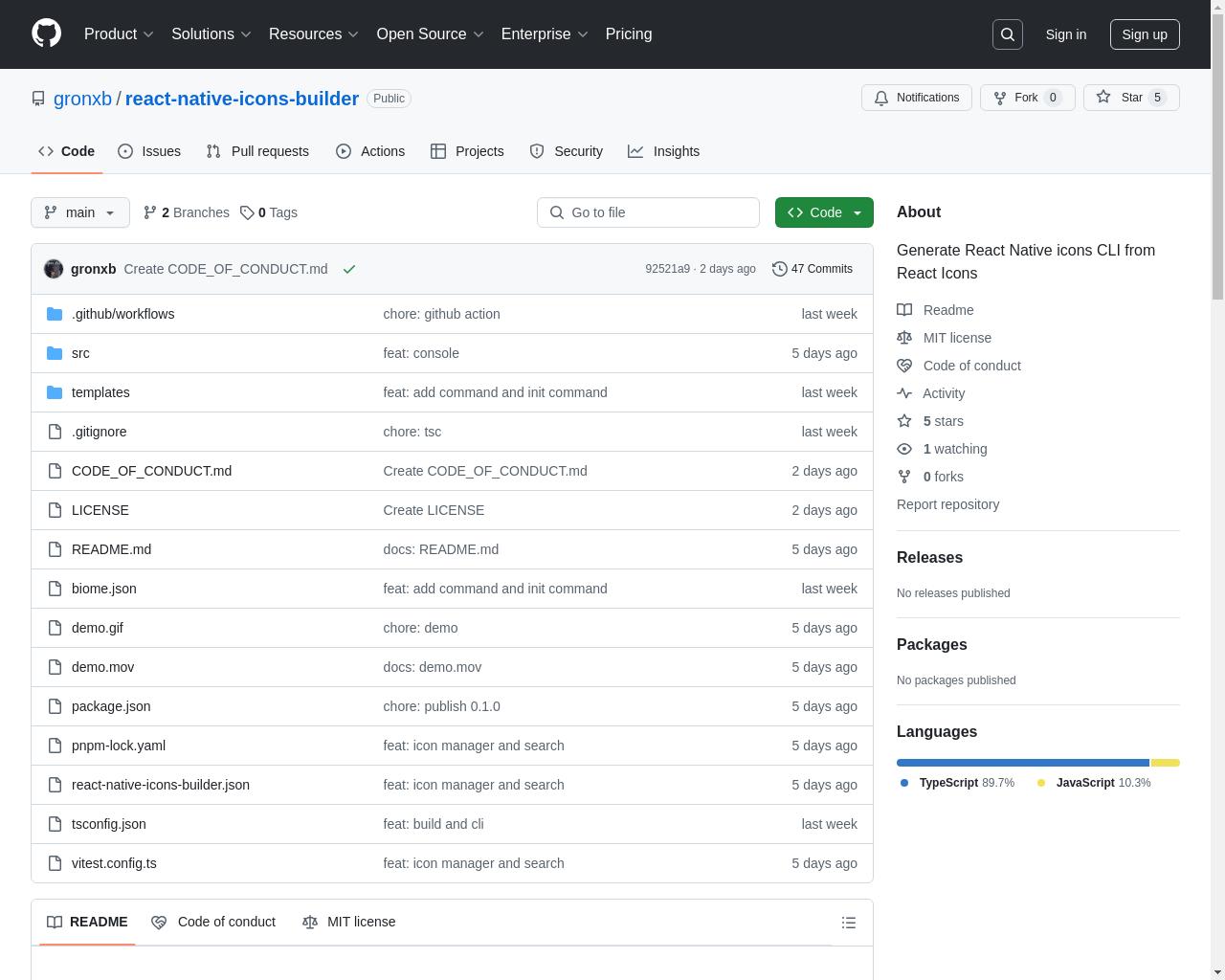Click the pulse icon beside Activity
The width and height of the screenshot is (1225, 980).
click(x=904, y=393)
